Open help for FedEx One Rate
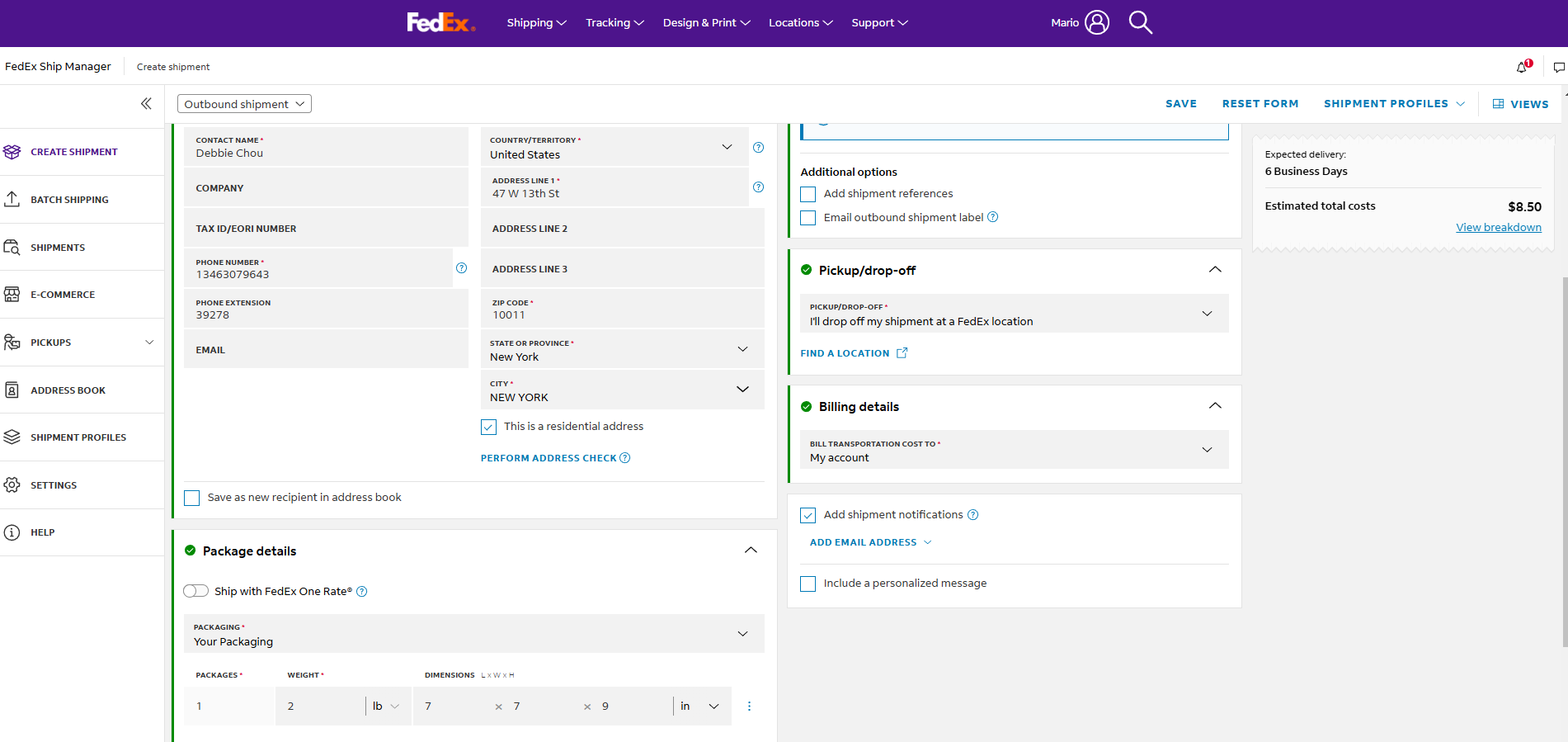This screenshot has width=1568, height=742. 361,591
